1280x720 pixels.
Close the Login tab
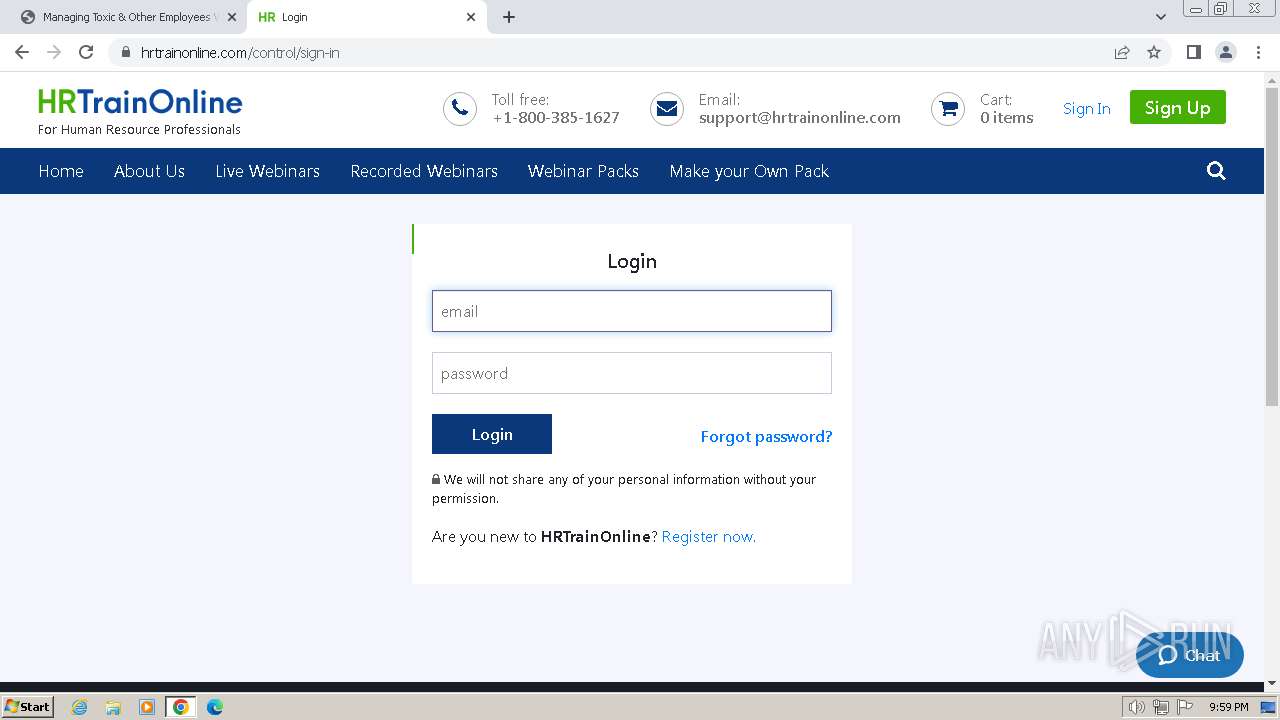(x=471, y=17)
